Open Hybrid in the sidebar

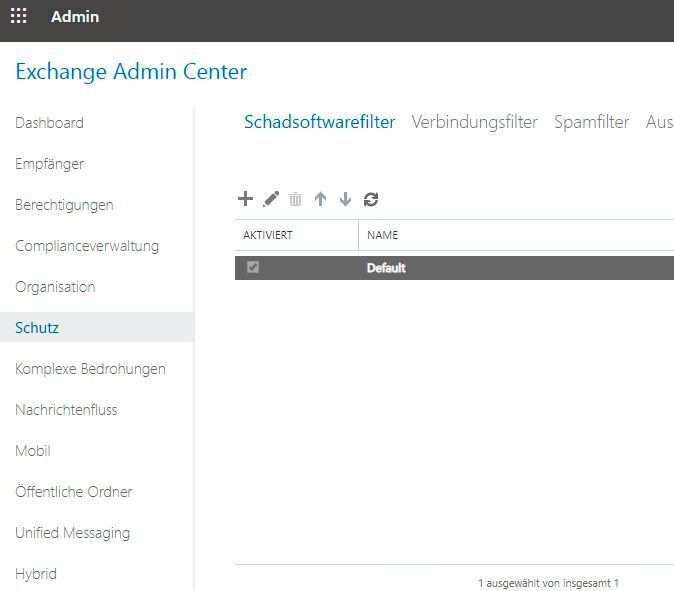point(36,574)
